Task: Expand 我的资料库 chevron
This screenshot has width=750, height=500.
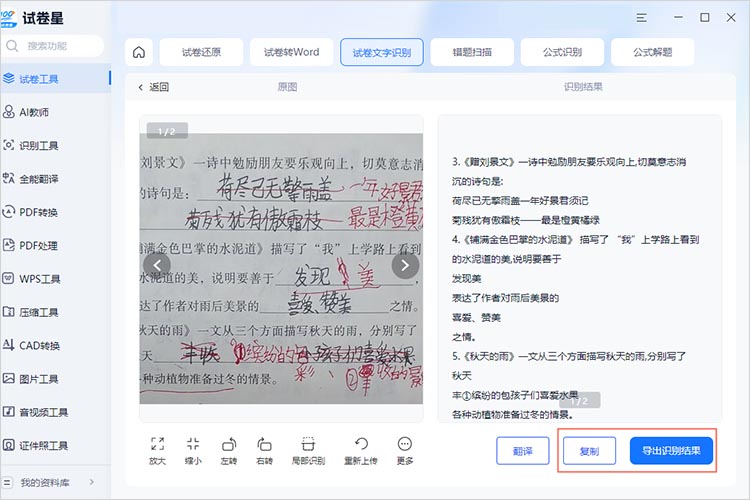Action: click(x=92, y=482)
